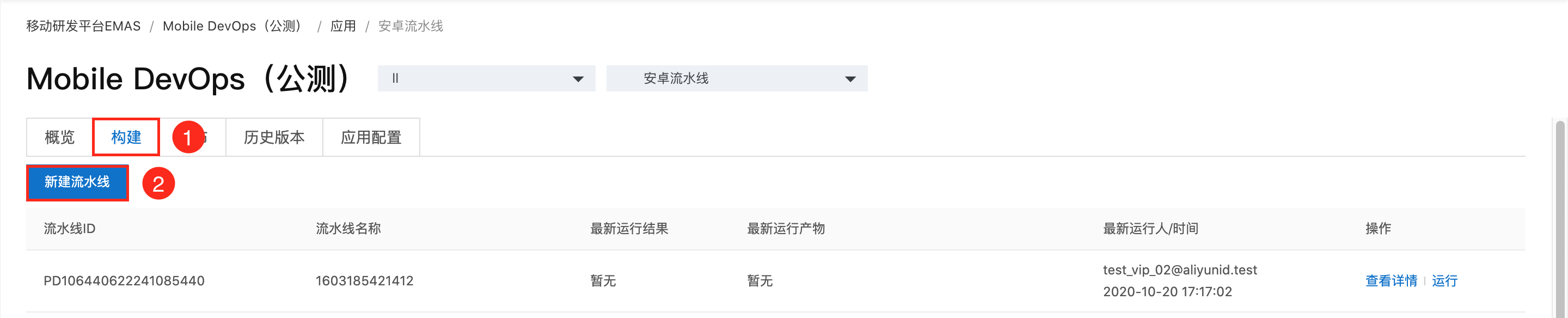1568x318 pixels.
Task: Click the 应用 breadcrumb link
Action: point(342,26)
